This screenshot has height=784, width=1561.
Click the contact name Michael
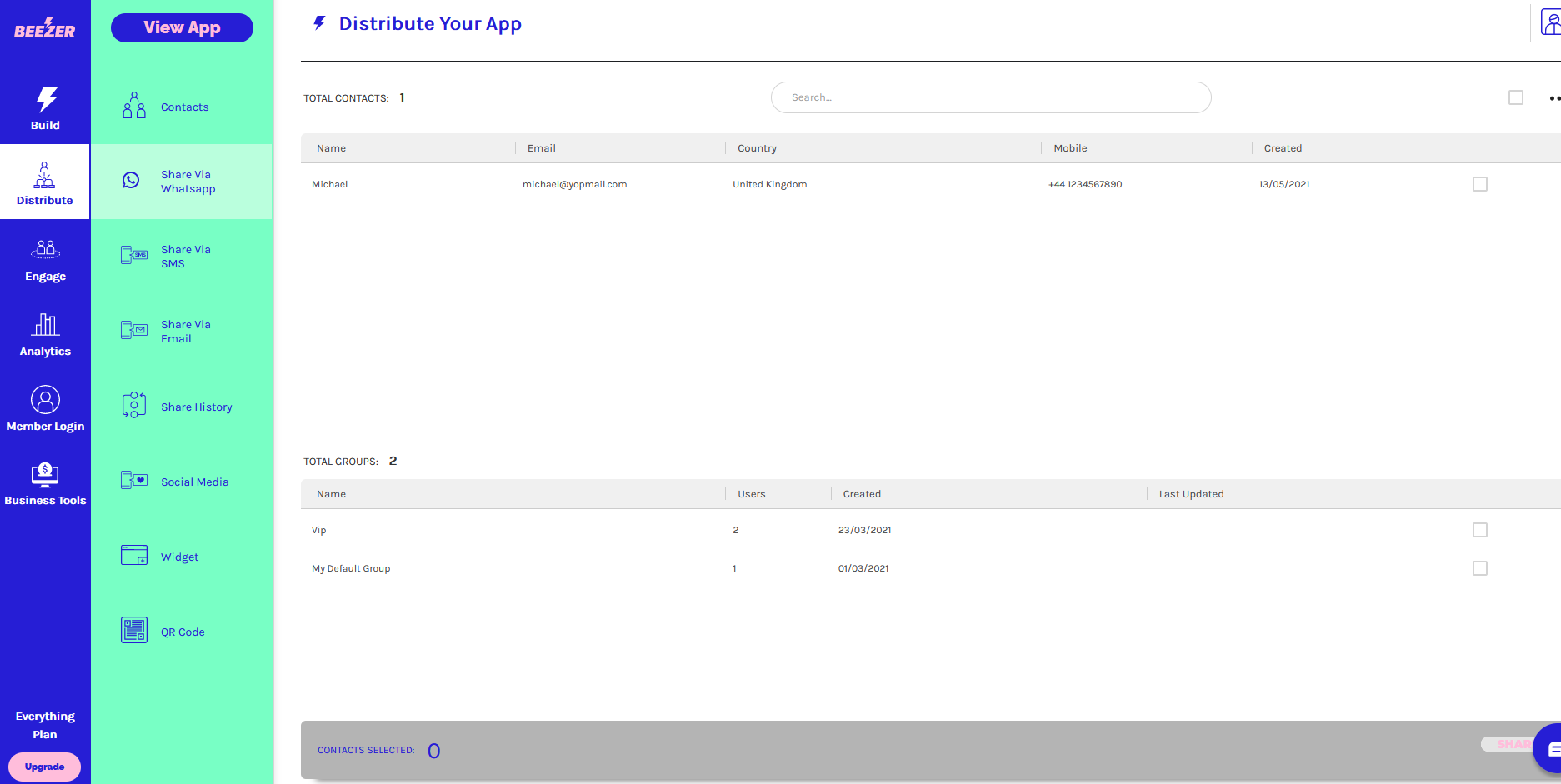(x=329, y=184)
